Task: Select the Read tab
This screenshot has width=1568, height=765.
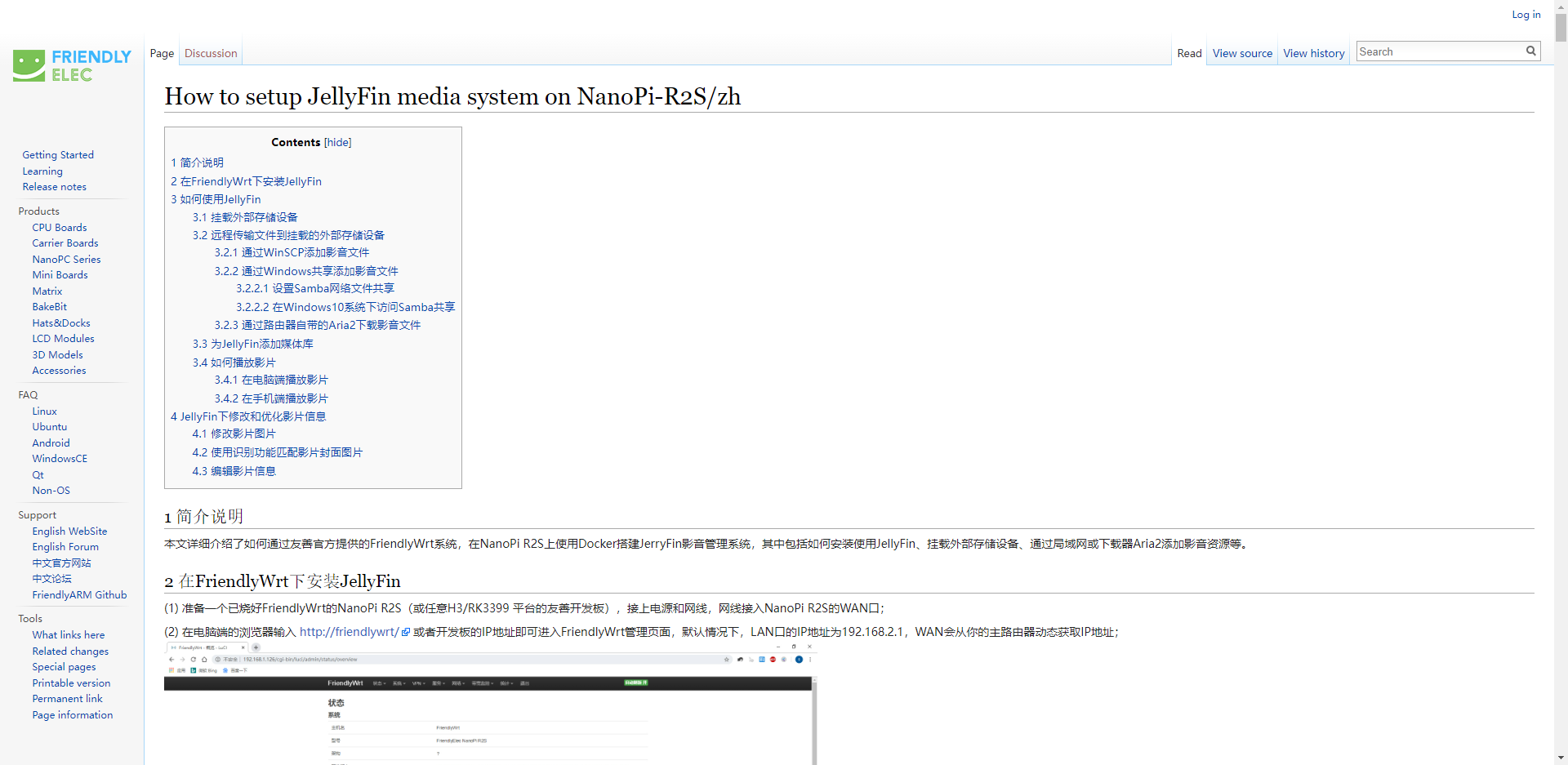Action: [x=1189, y=53]
